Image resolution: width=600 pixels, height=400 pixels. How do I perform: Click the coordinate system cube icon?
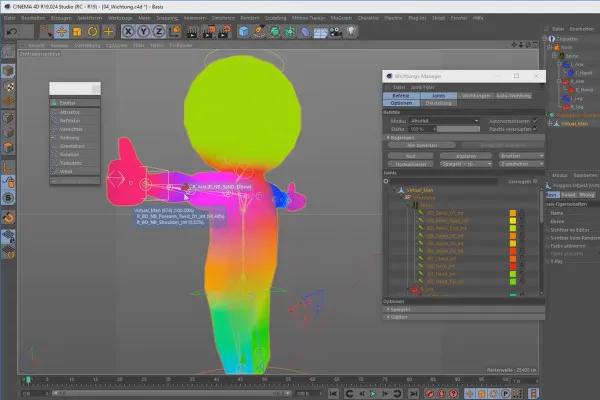pyautogui.click(x=174, y=32)
